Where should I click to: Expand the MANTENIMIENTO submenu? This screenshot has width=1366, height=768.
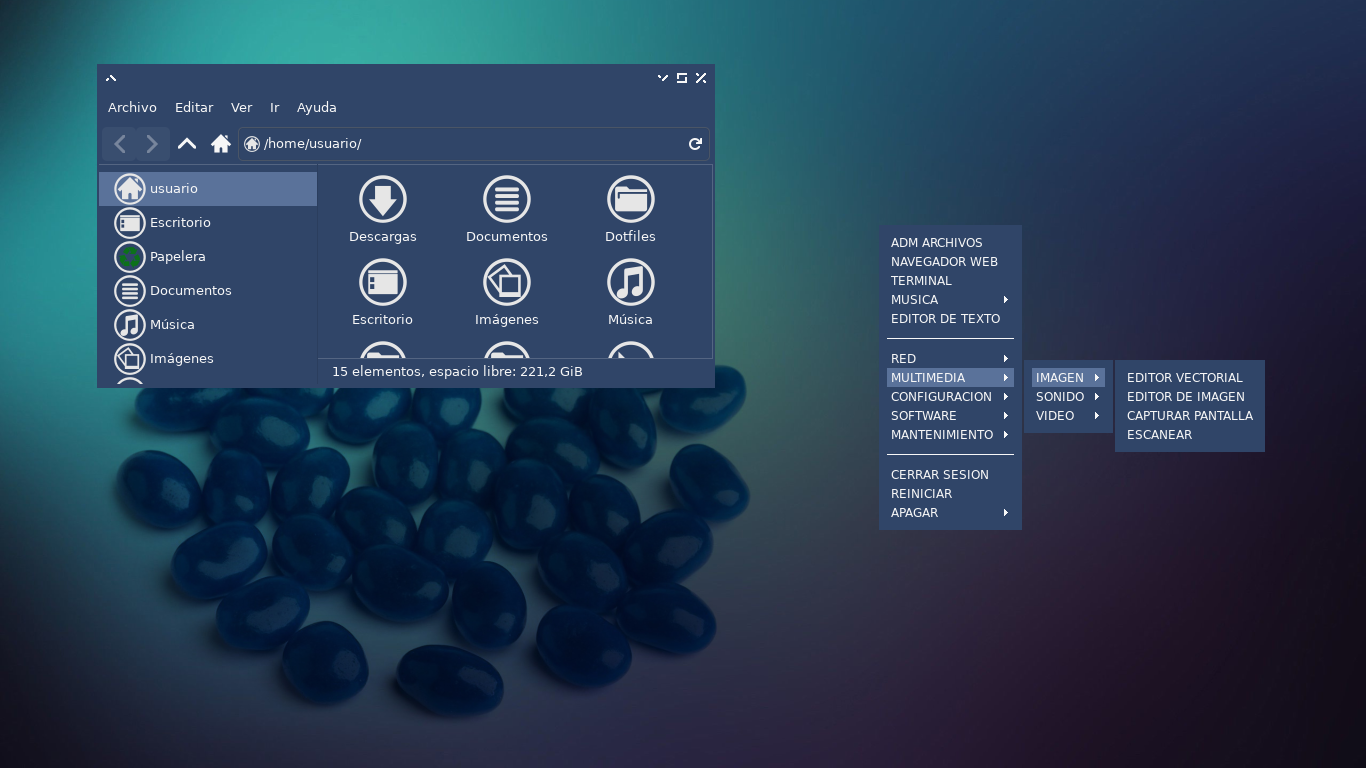click(x=950, y=435)
